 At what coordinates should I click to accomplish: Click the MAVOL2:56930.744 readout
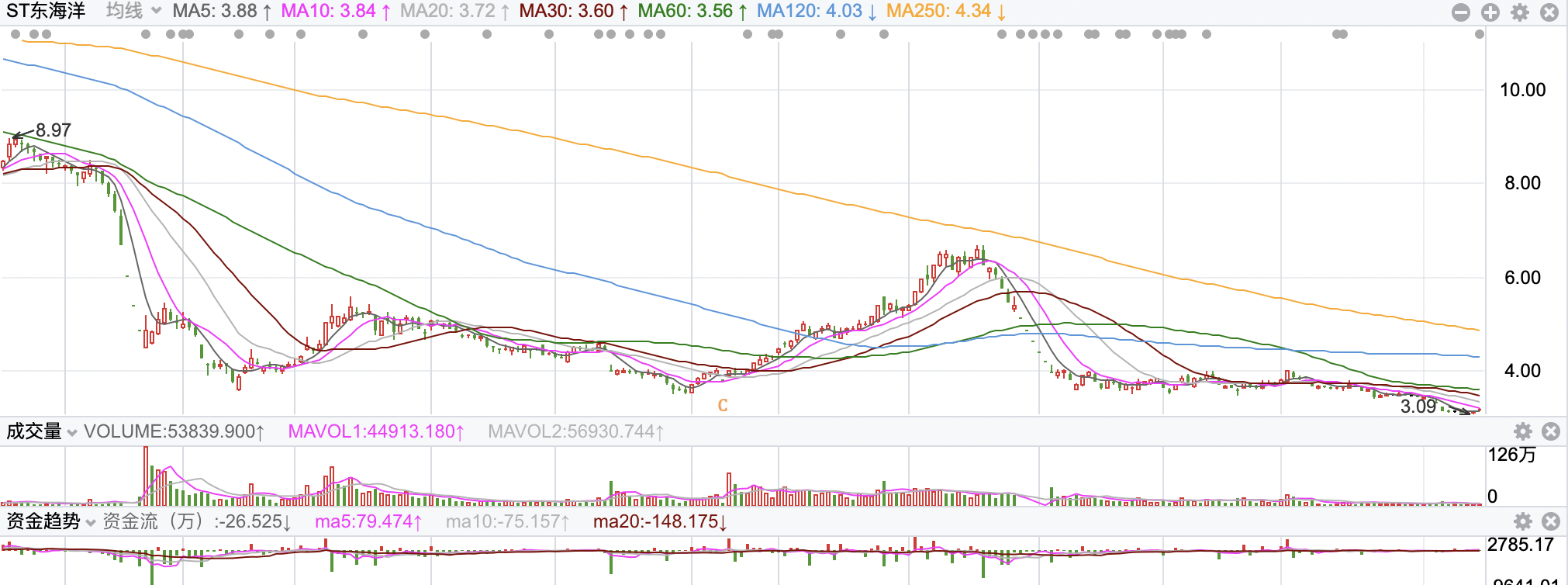[575, 431]
